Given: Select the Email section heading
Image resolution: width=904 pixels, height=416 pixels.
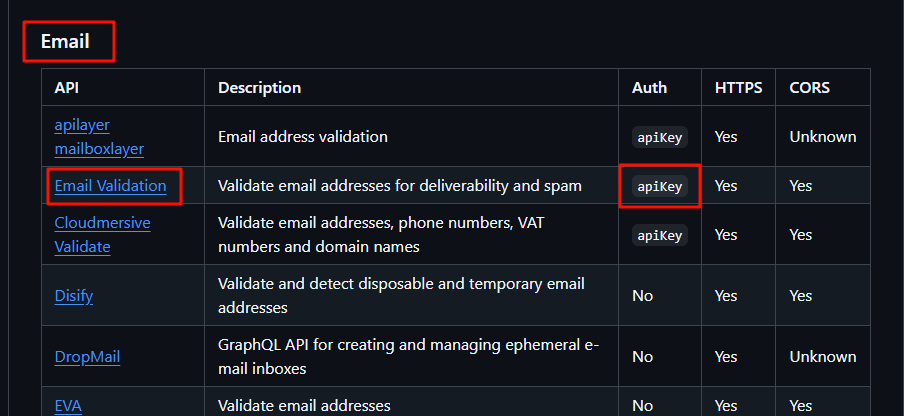Looking at the screenshot, I should (65, 41).
